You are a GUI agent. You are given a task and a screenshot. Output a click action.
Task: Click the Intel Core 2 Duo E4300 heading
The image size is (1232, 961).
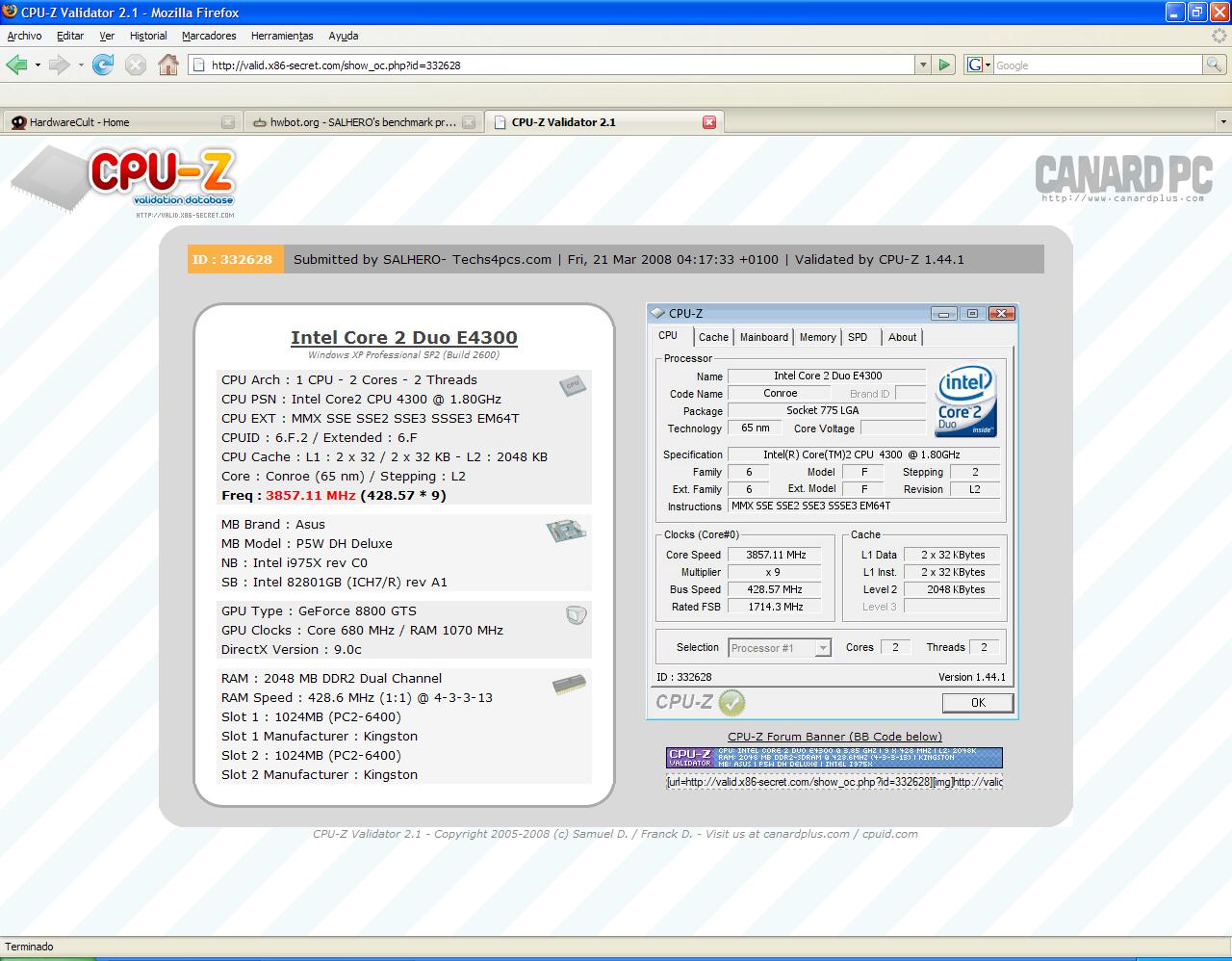404,337
